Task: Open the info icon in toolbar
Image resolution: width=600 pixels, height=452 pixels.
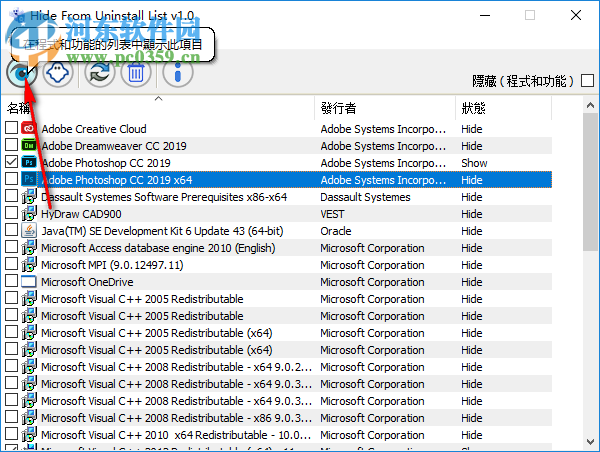Action: [x=178, y=72]
